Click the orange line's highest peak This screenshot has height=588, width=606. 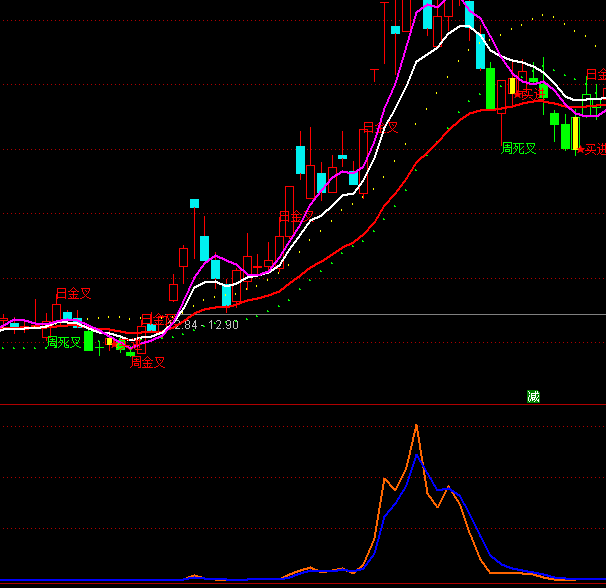(416, 426)
